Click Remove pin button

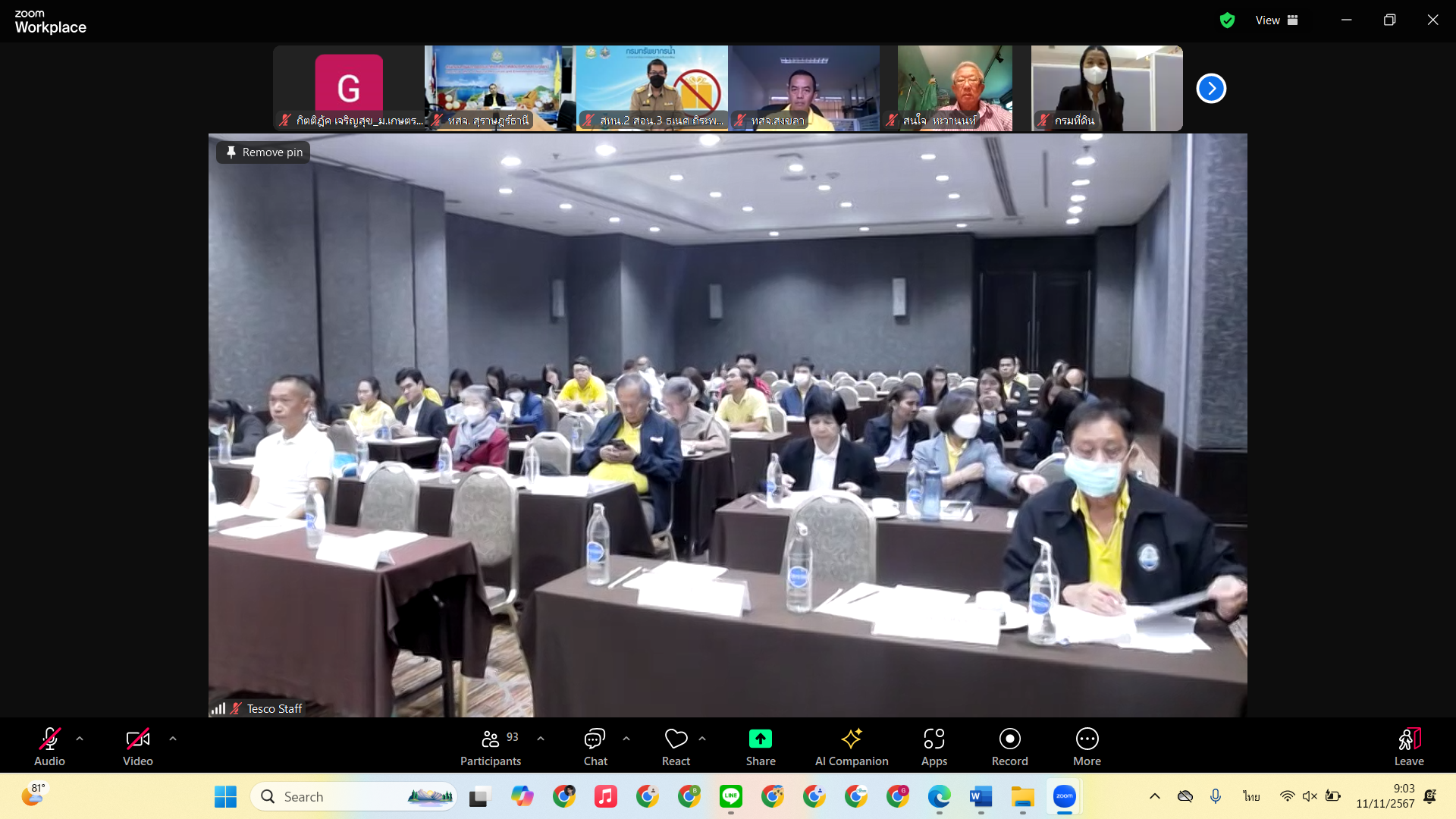[x=263, y=152]
